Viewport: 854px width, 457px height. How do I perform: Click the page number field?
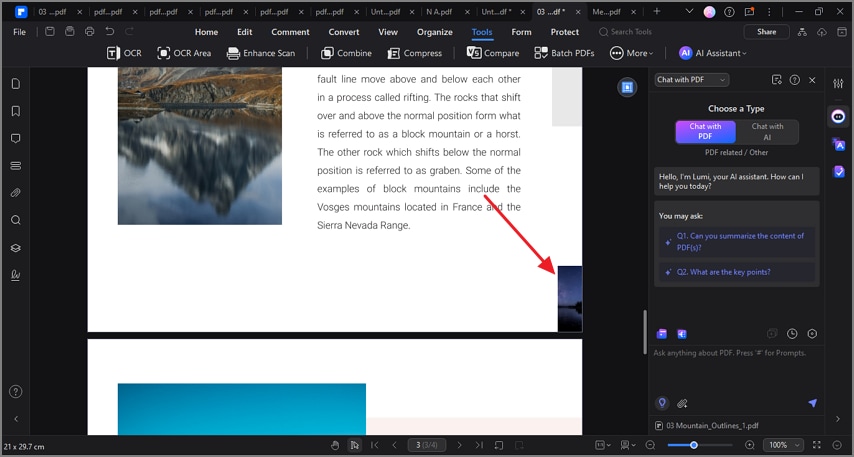[x=426, y=445]
